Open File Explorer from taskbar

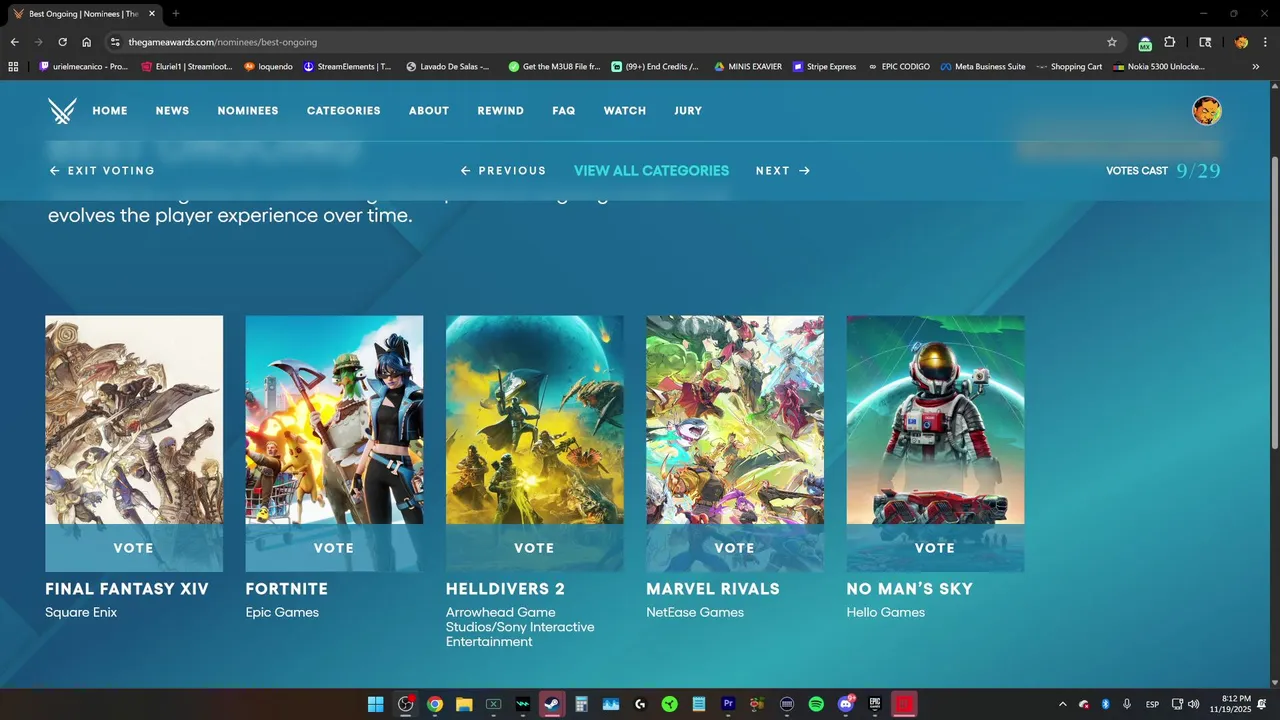tap(464, 704)
